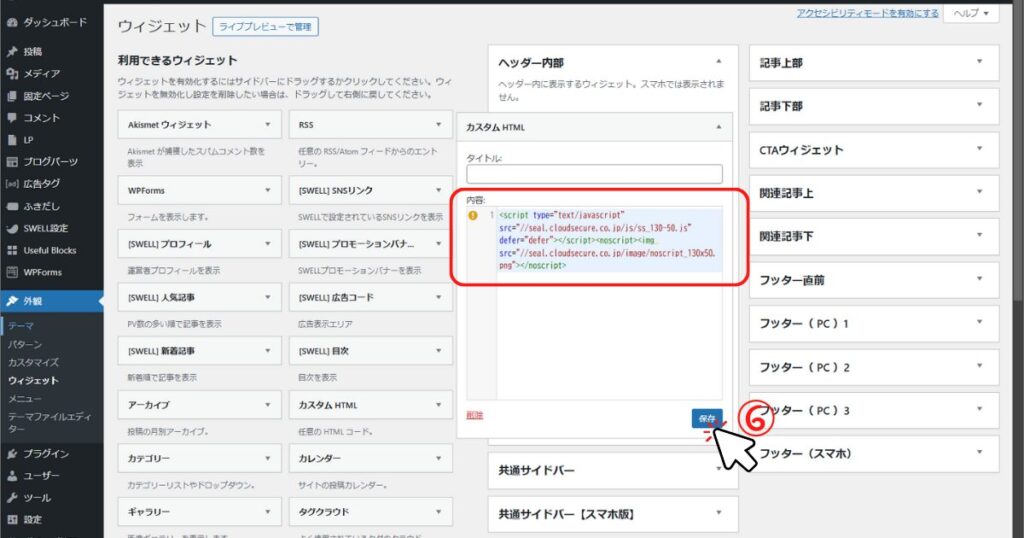Click the ユーザー user icon
The image size is (1024, 538).
click(x=12, y=476)
